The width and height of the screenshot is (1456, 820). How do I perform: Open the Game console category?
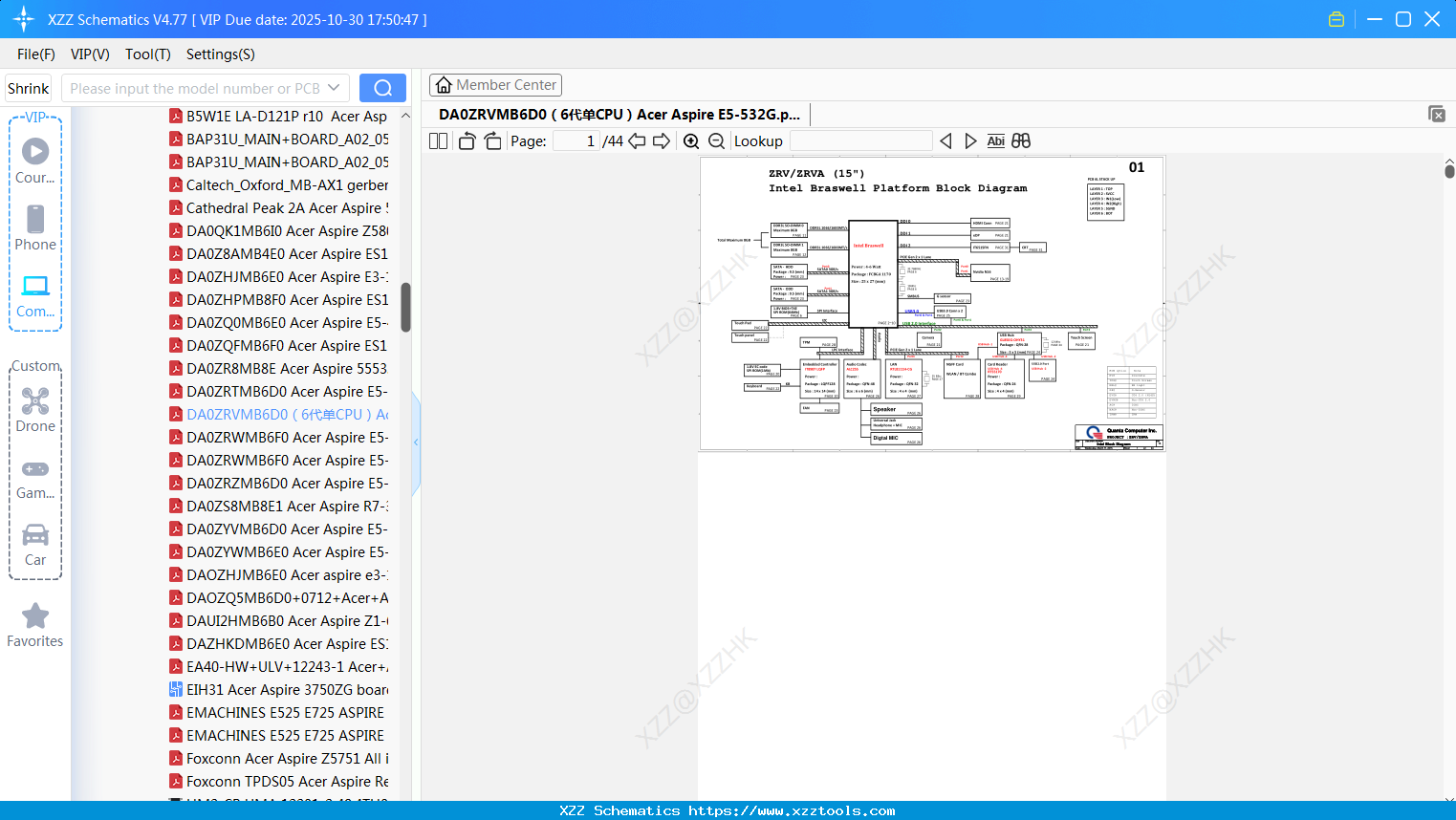click(x=35, y=478)
